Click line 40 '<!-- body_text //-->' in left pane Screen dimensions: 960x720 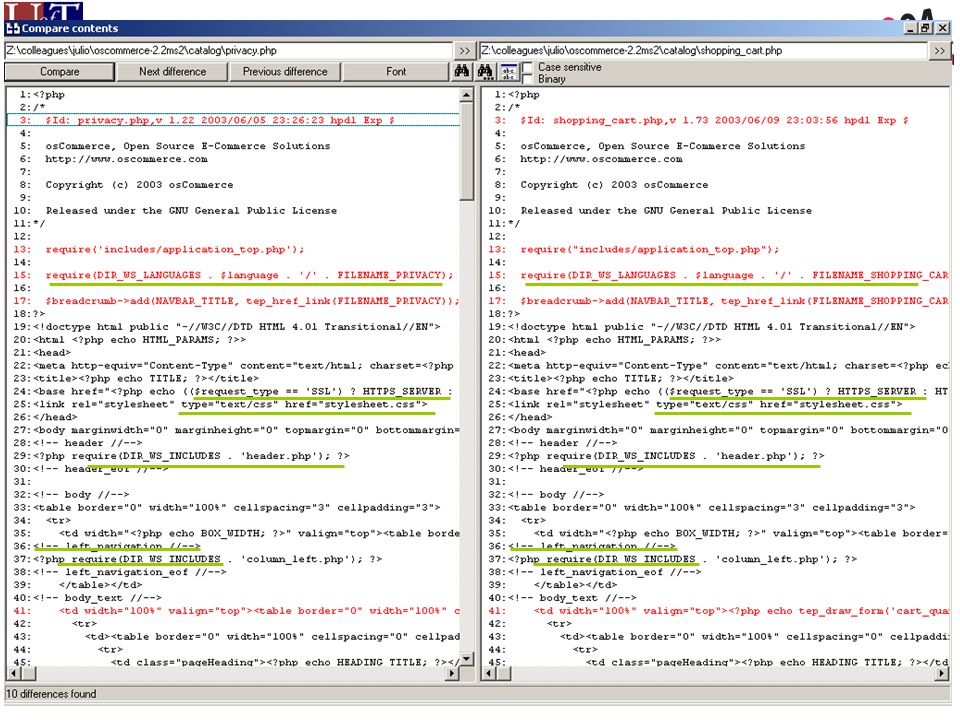point(233,598)
